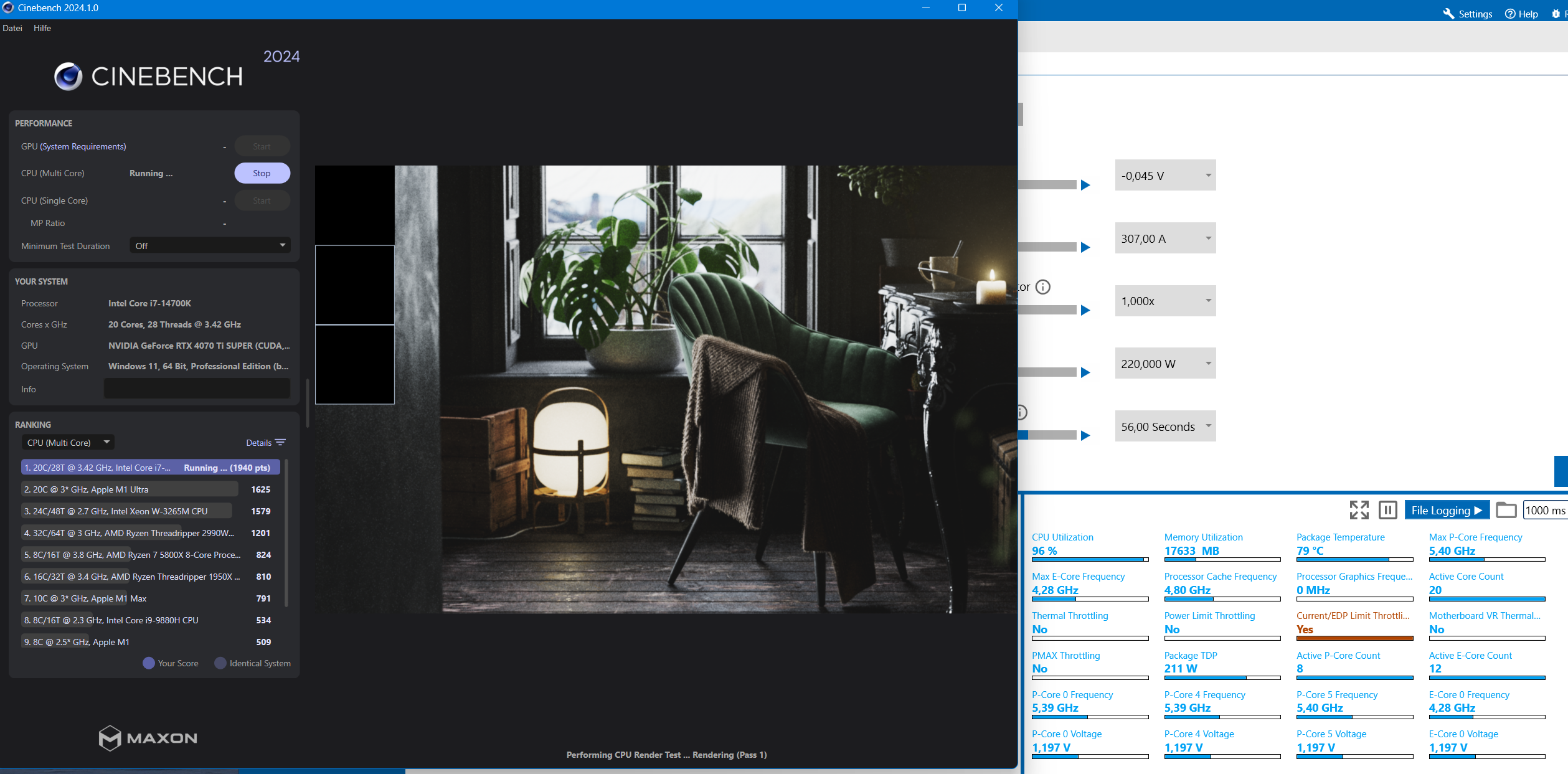Open the Minimum Test Duration dropdown
This screenshot has height=774, width=1568.
pyautogui.click(x=210, y=245)
